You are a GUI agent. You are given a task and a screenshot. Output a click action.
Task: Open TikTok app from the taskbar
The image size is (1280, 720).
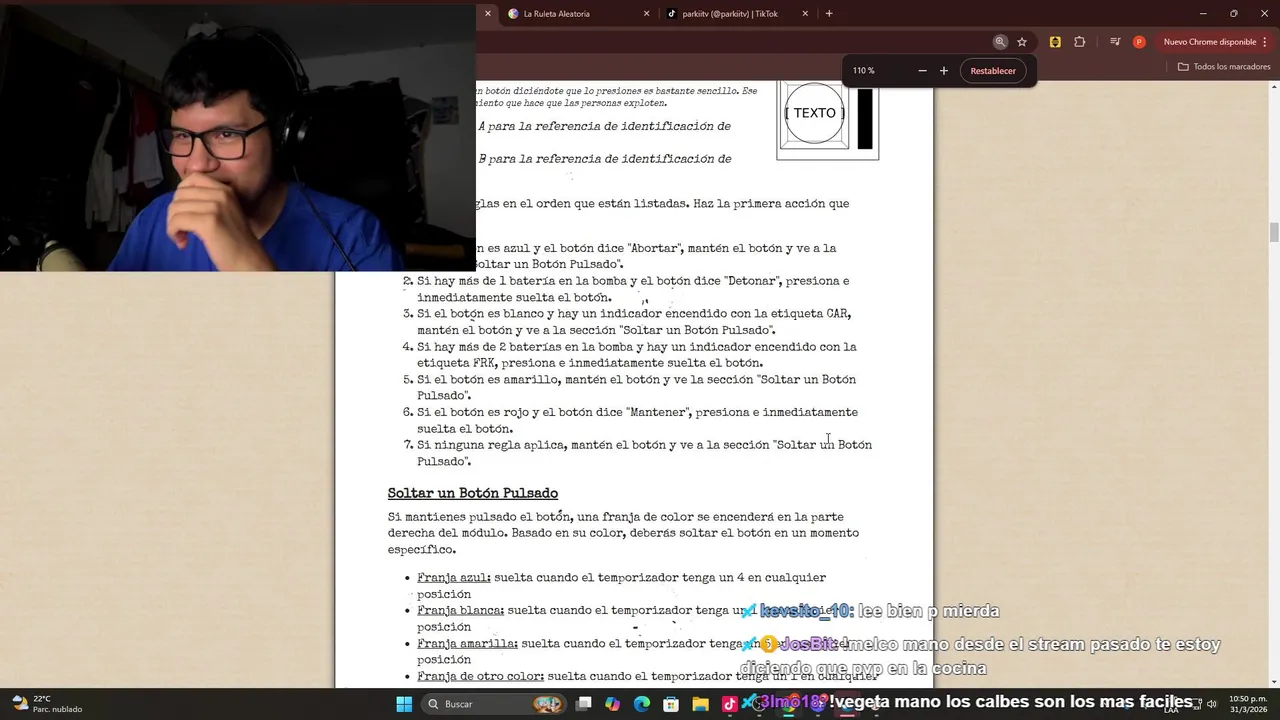coord(729,704)
